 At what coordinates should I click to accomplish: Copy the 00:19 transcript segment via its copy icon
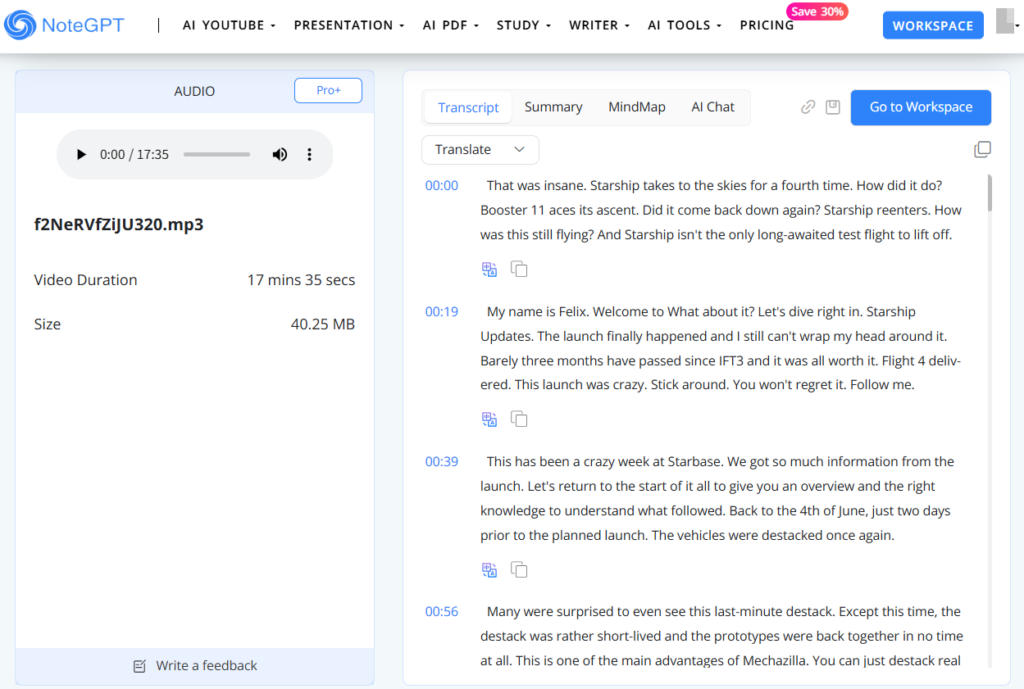coord(519,418)
